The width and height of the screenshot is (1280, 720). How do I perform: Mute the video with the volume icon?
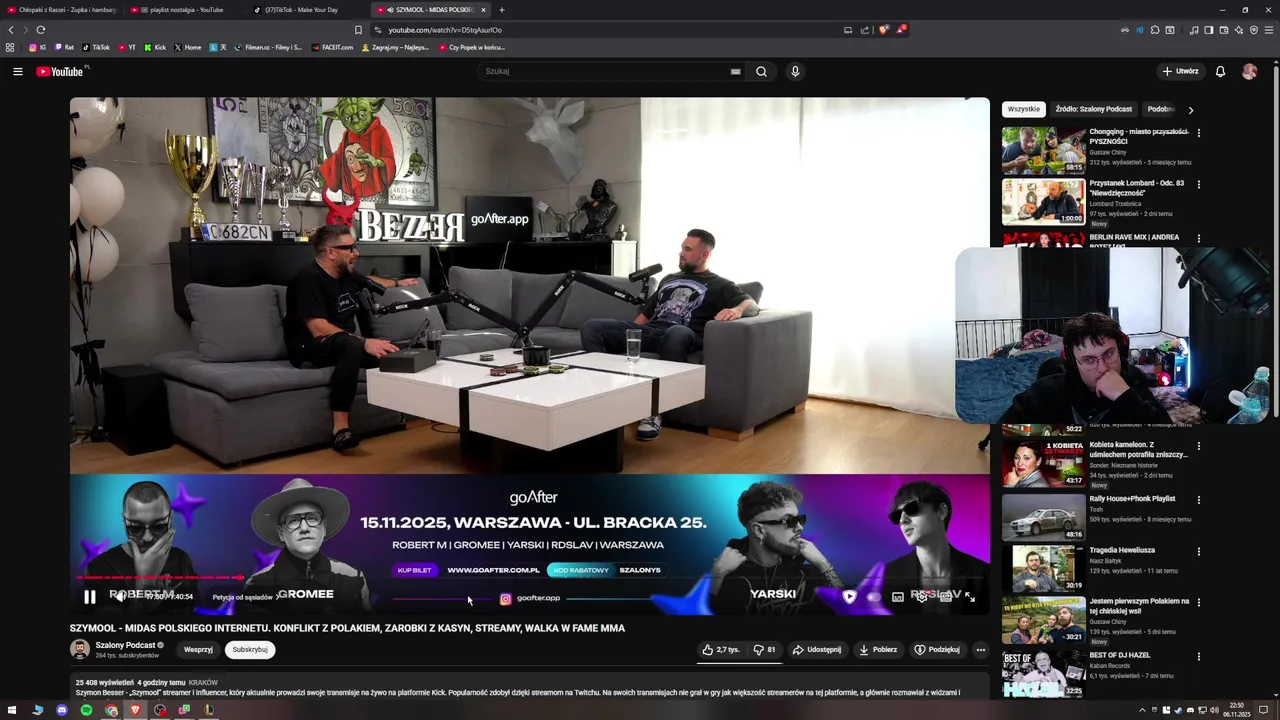click(119, 597)
